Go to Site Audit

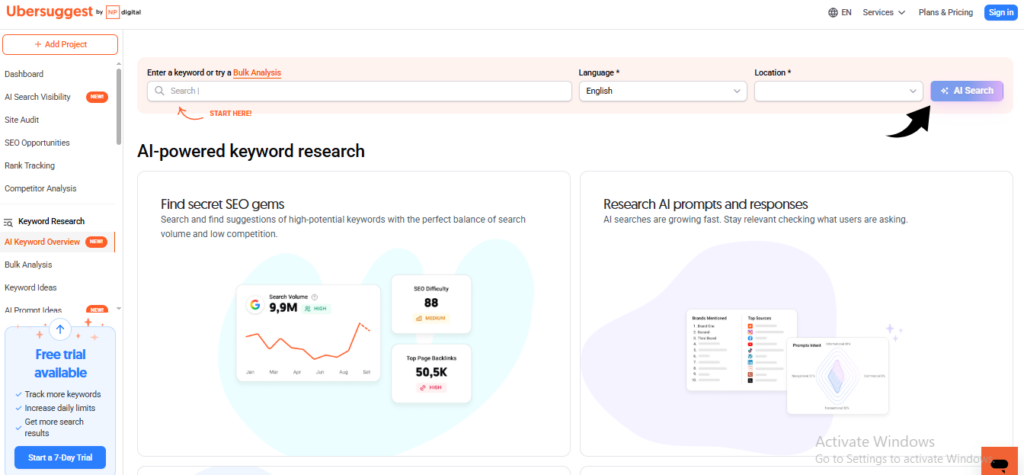(22, 120)
